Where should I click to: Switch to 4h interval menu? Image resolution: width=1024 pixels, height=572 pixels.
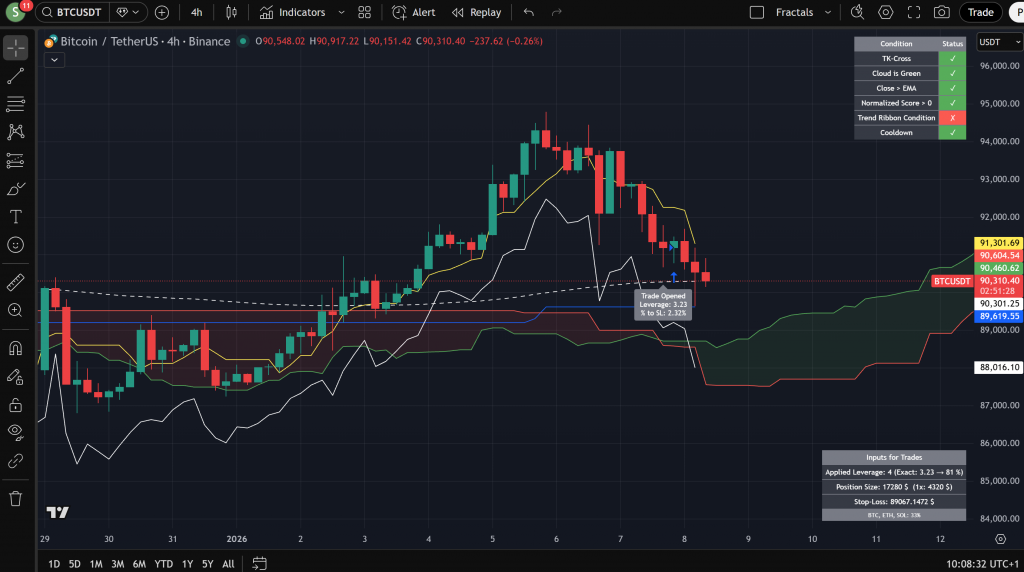tap(197, 12)
